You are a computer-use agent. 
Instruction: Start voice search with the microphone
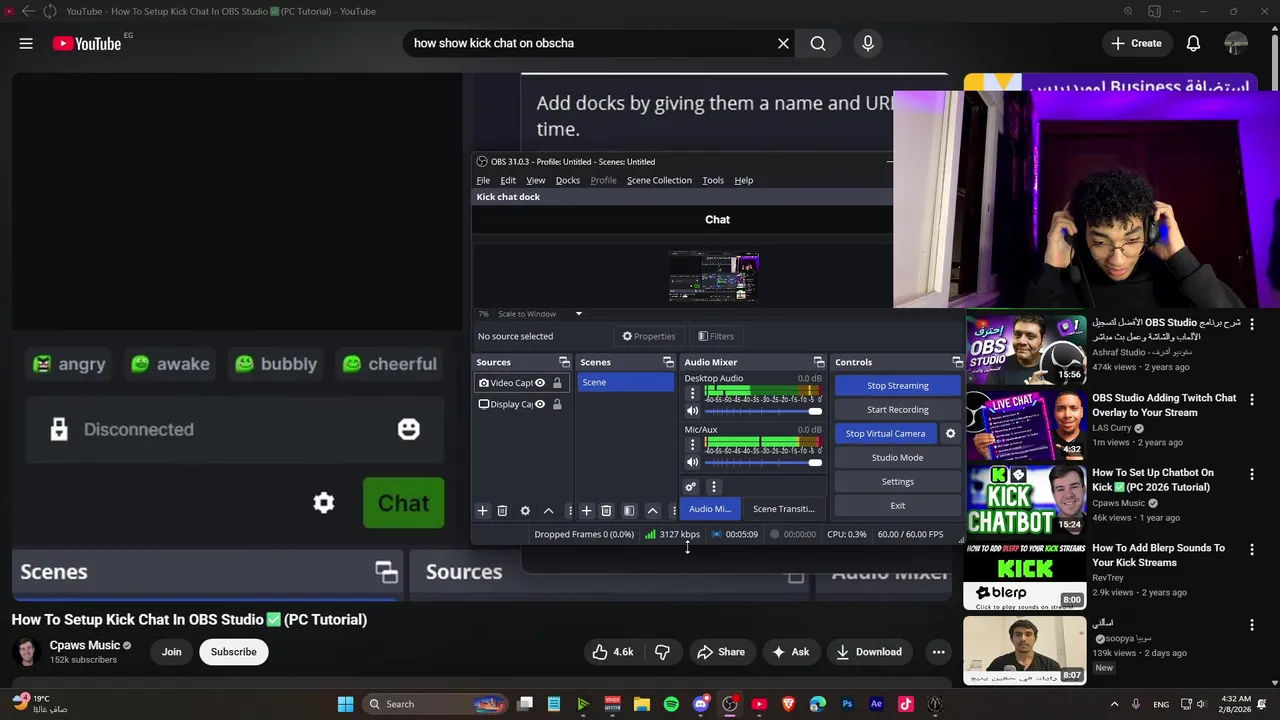coord(868,43)
